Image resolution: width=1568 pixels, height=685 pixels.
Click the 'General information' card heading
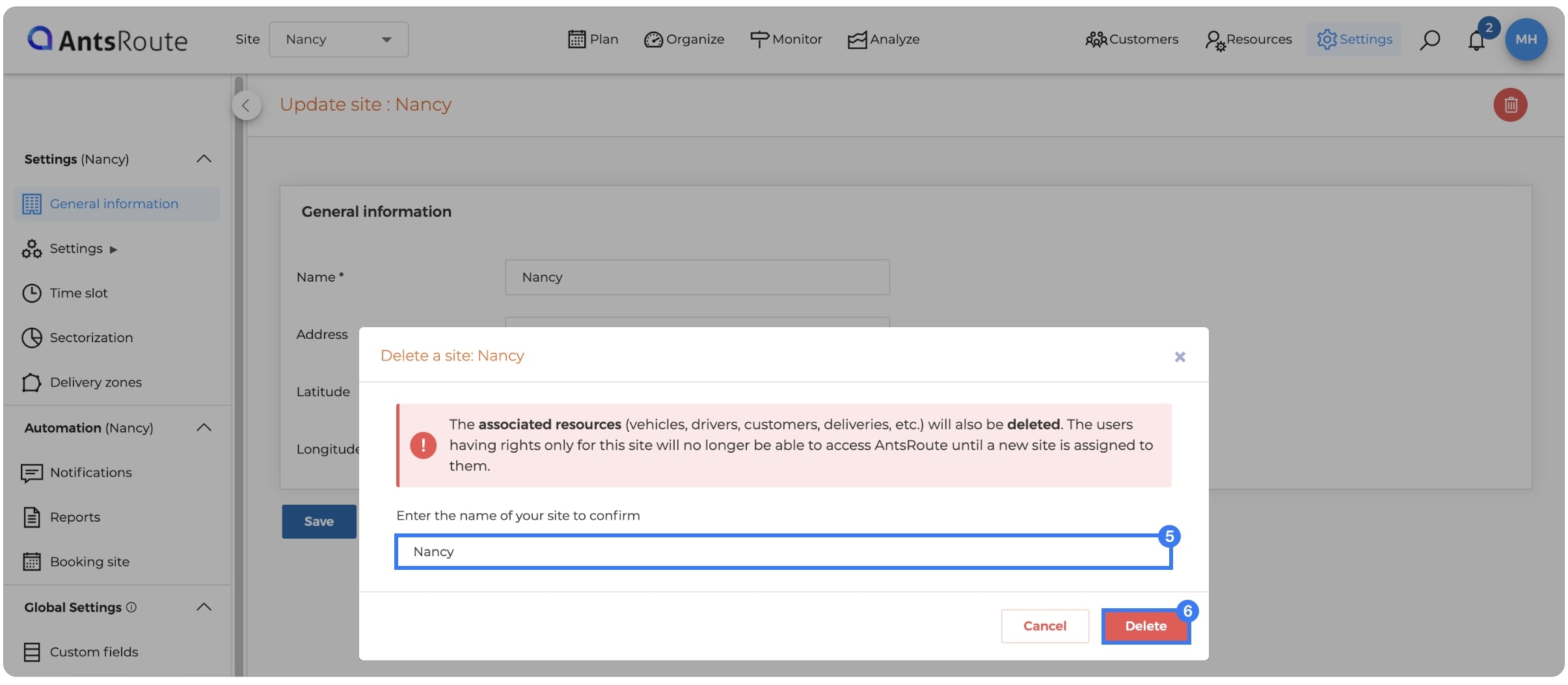coord(376,211)
